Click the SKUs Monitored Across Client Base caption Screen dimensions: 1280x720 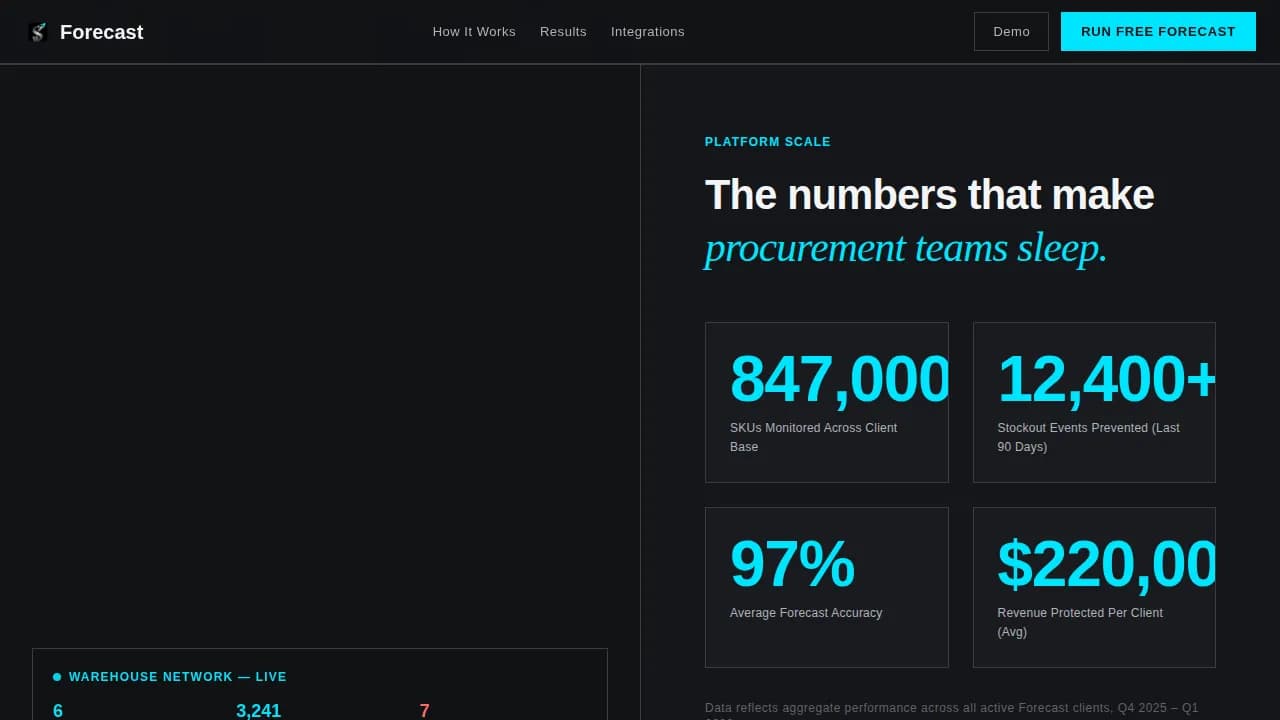[x=814, y=437]
